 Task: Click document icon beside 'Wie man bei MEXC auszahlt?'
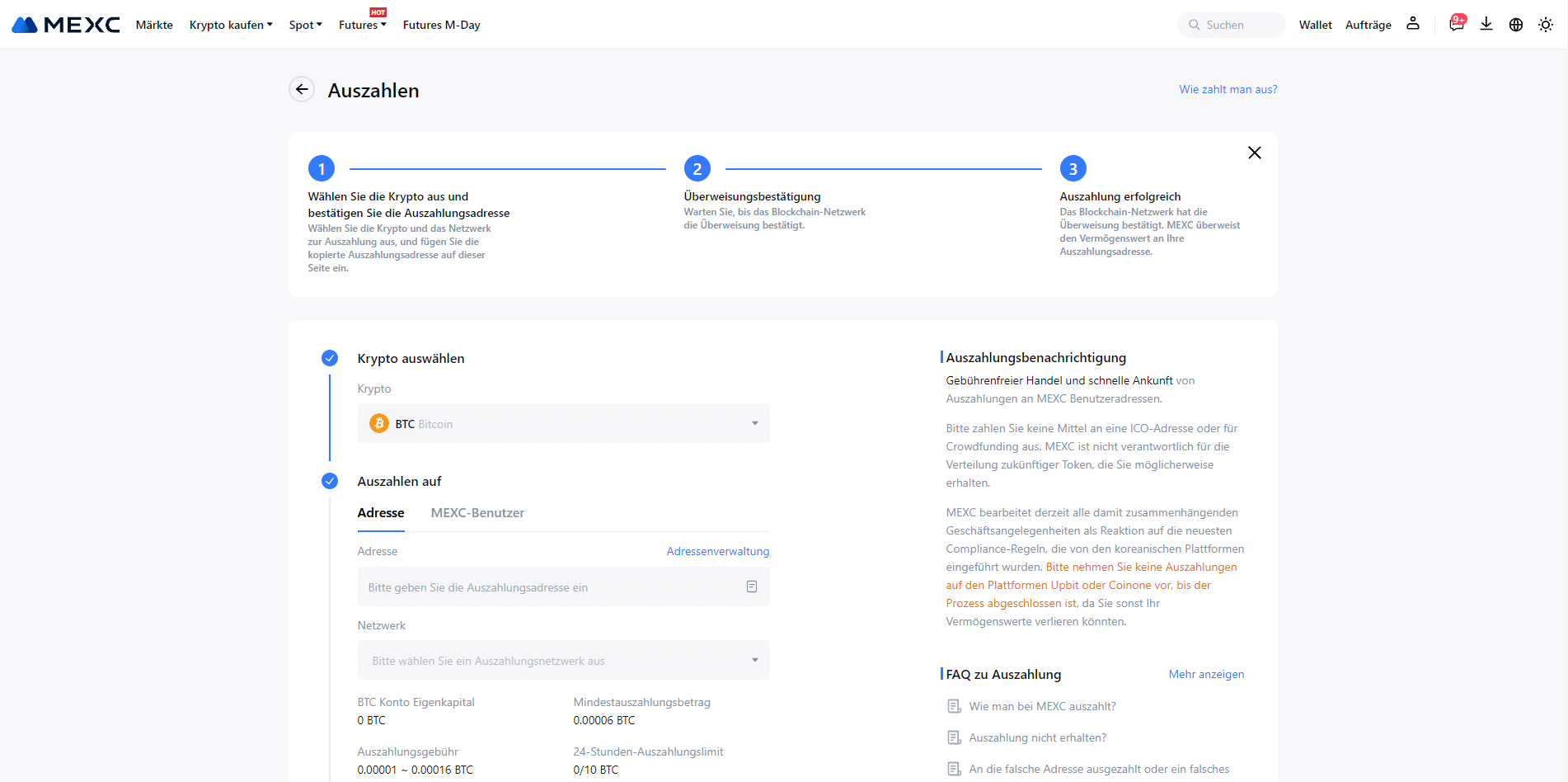[x=954, y=706]
